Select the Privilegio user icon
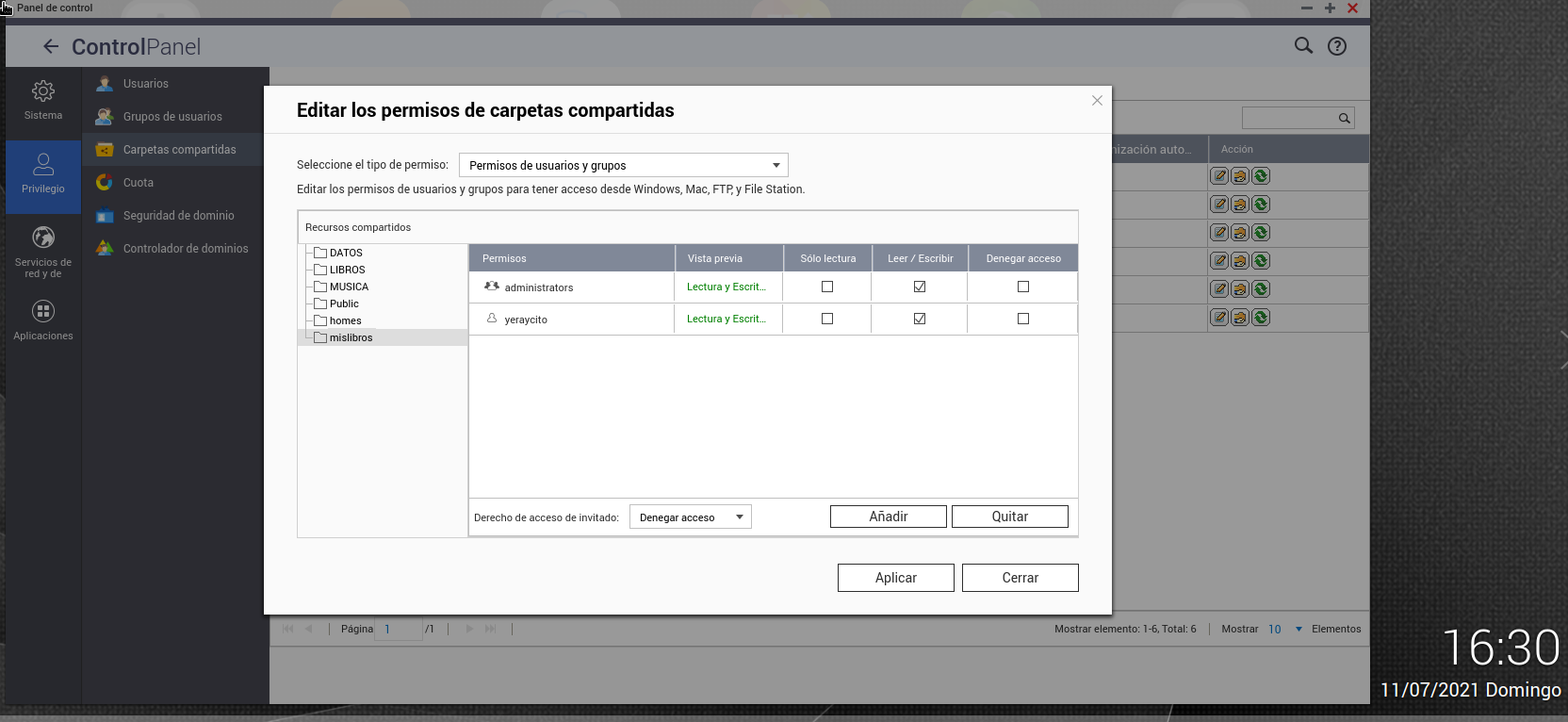Viewport: 1568px width, 722px height. click(43, 165)
